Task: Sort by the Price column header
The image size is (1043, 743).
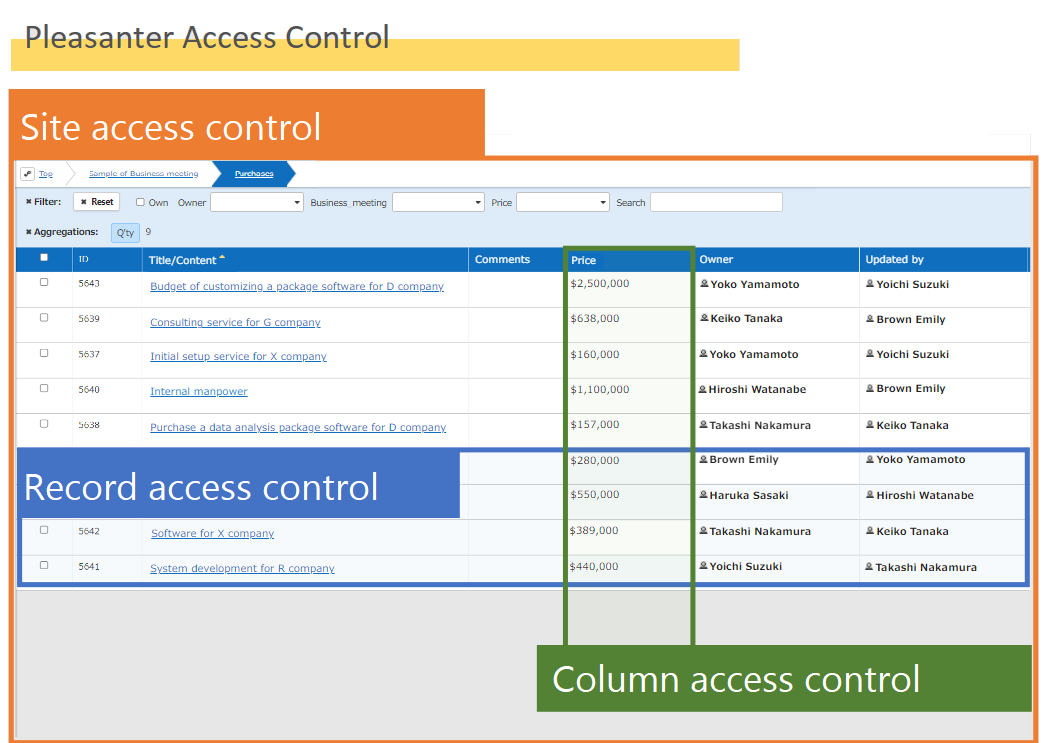Action: pos(583,260)
